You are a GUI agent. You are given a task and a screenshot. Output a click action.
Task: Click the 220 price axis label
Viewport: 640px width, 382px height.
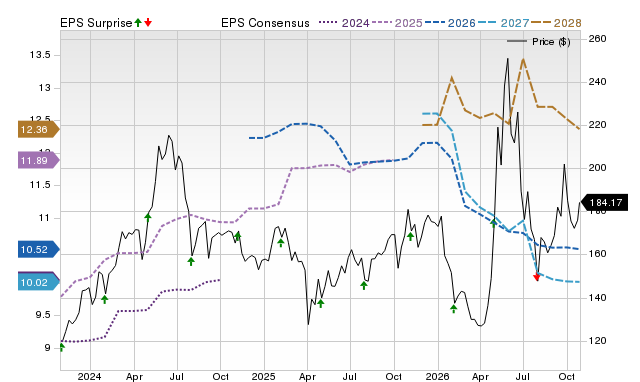[x=597, y=124]
